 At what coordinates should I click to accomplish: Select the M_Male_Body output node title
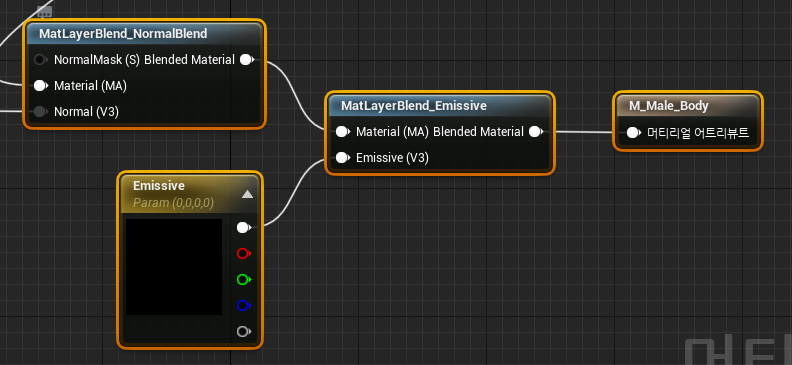669,106
